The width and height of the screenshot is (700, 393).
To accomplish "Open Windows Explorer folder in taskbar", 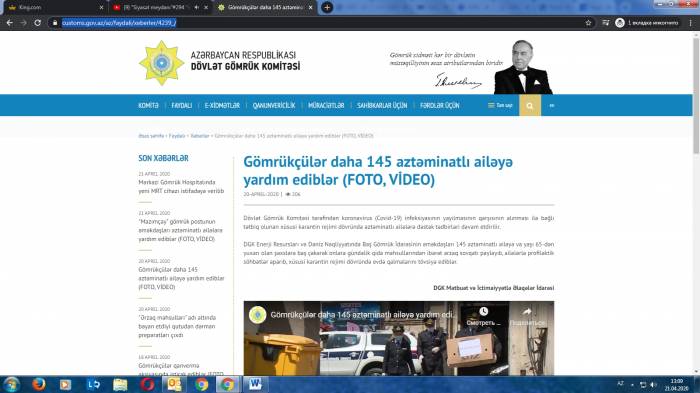I will click(x=120, y=385).
